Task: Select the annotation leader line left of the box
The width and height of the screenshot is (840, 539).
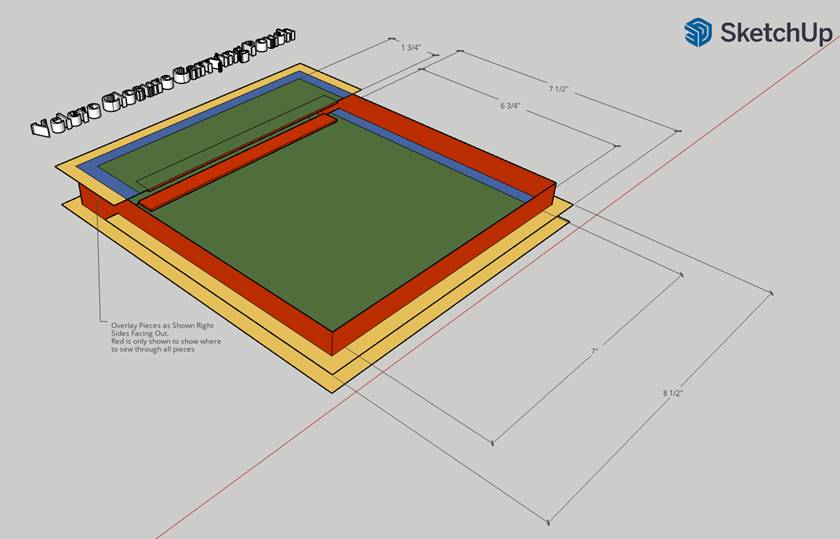Action: (98, 270)
